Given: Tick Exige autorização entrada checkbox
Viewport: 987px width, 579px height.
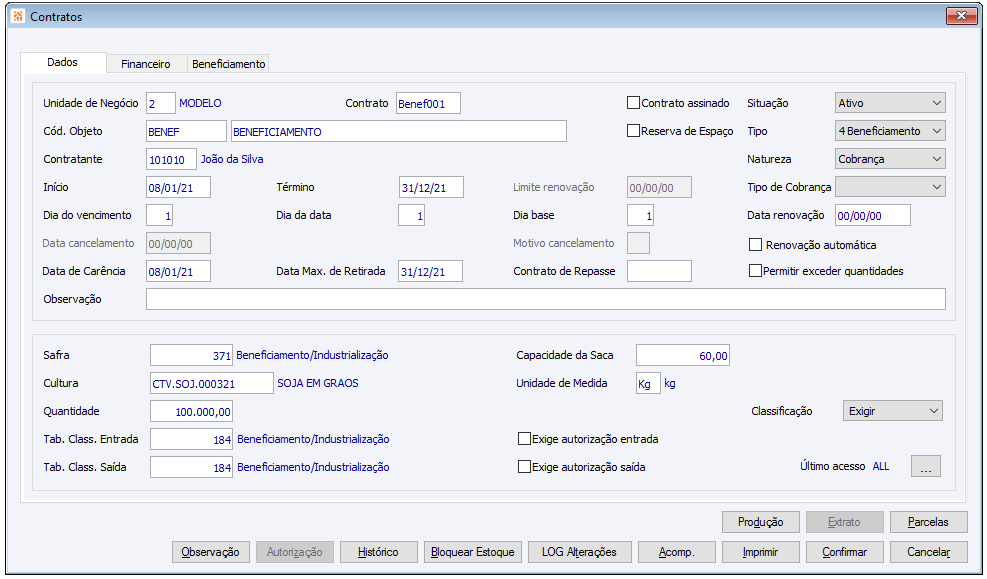Looking at the screenshot, I should coord(524,439).
